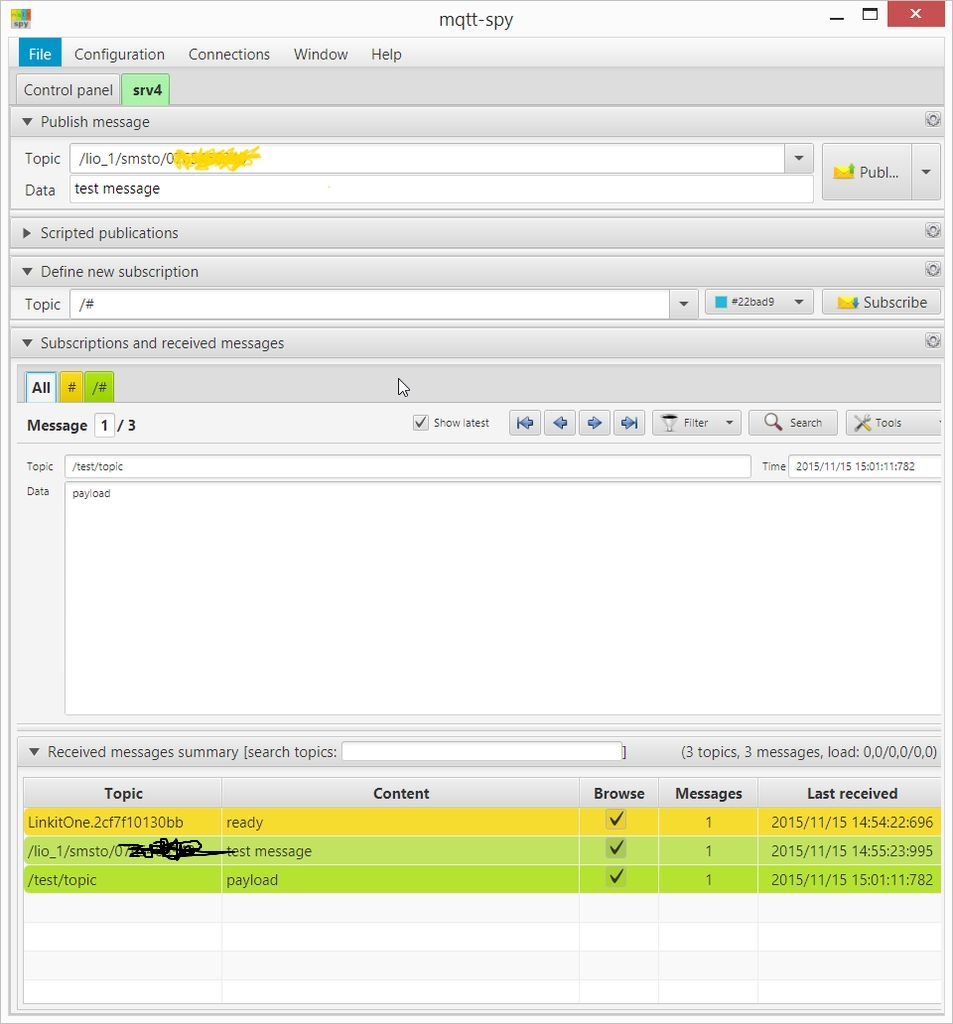Click the received Data area showing payload
The width and height of the screenshot is (953, 1024).
(x=503, y=599)
